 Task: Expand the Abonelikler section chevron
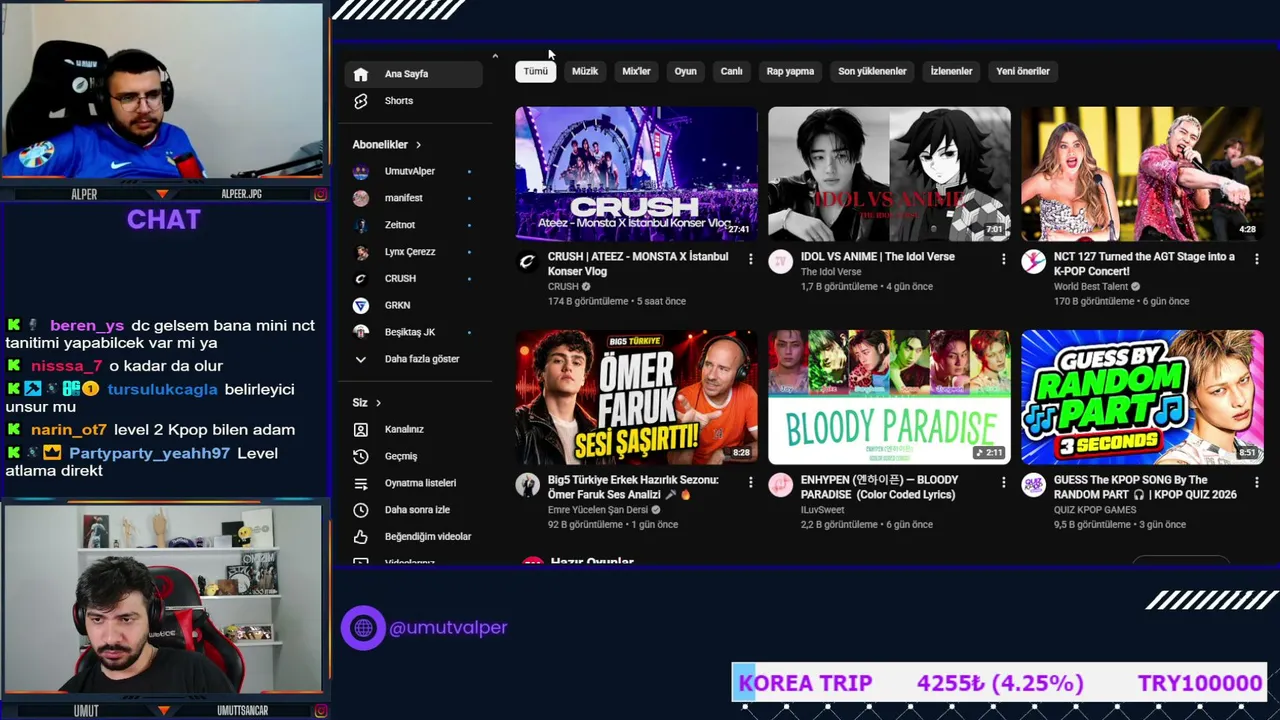point(418,145)
